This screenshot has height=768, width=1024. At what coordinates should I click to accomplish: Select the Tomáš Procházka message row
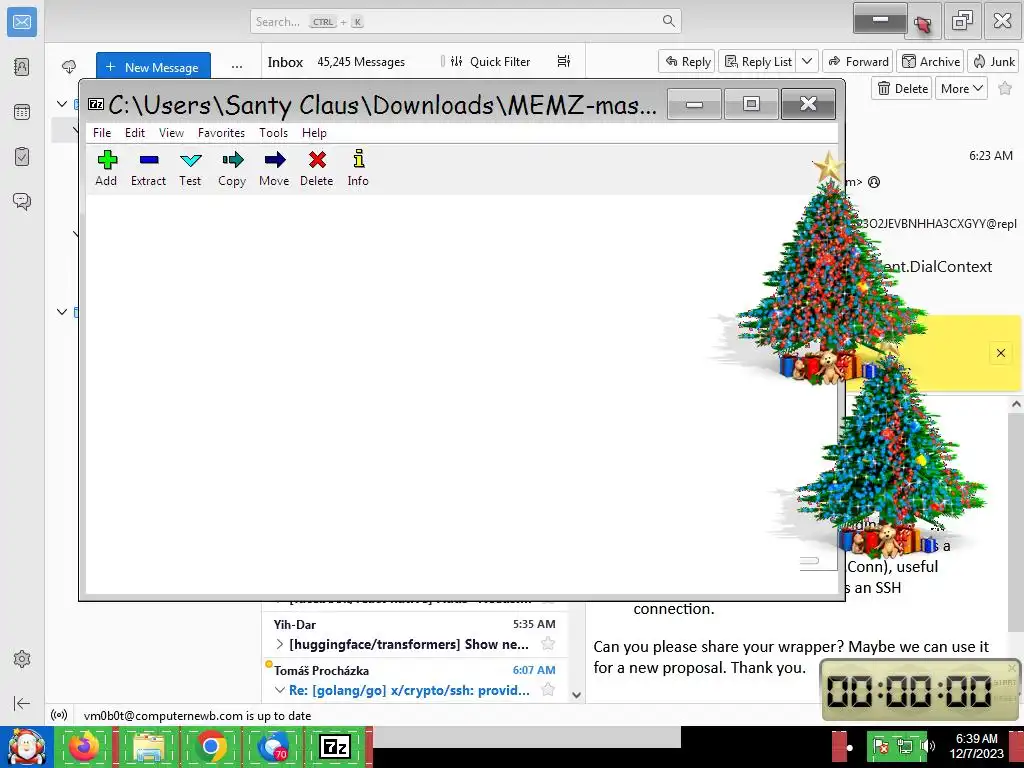[415, 680]
